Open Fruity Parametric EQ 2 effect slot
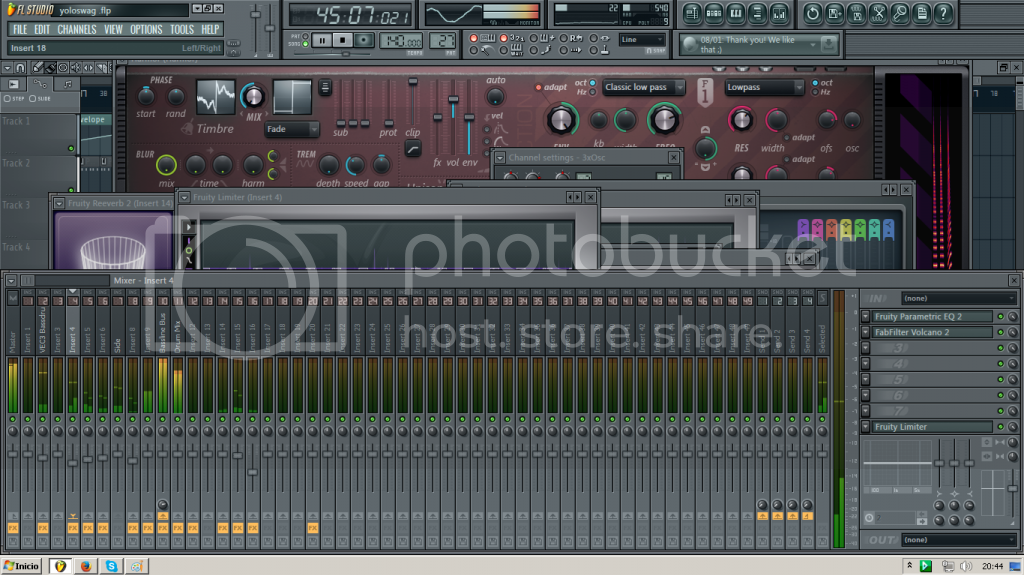This screenshot has width=1024, height=575. pos(932,316)
